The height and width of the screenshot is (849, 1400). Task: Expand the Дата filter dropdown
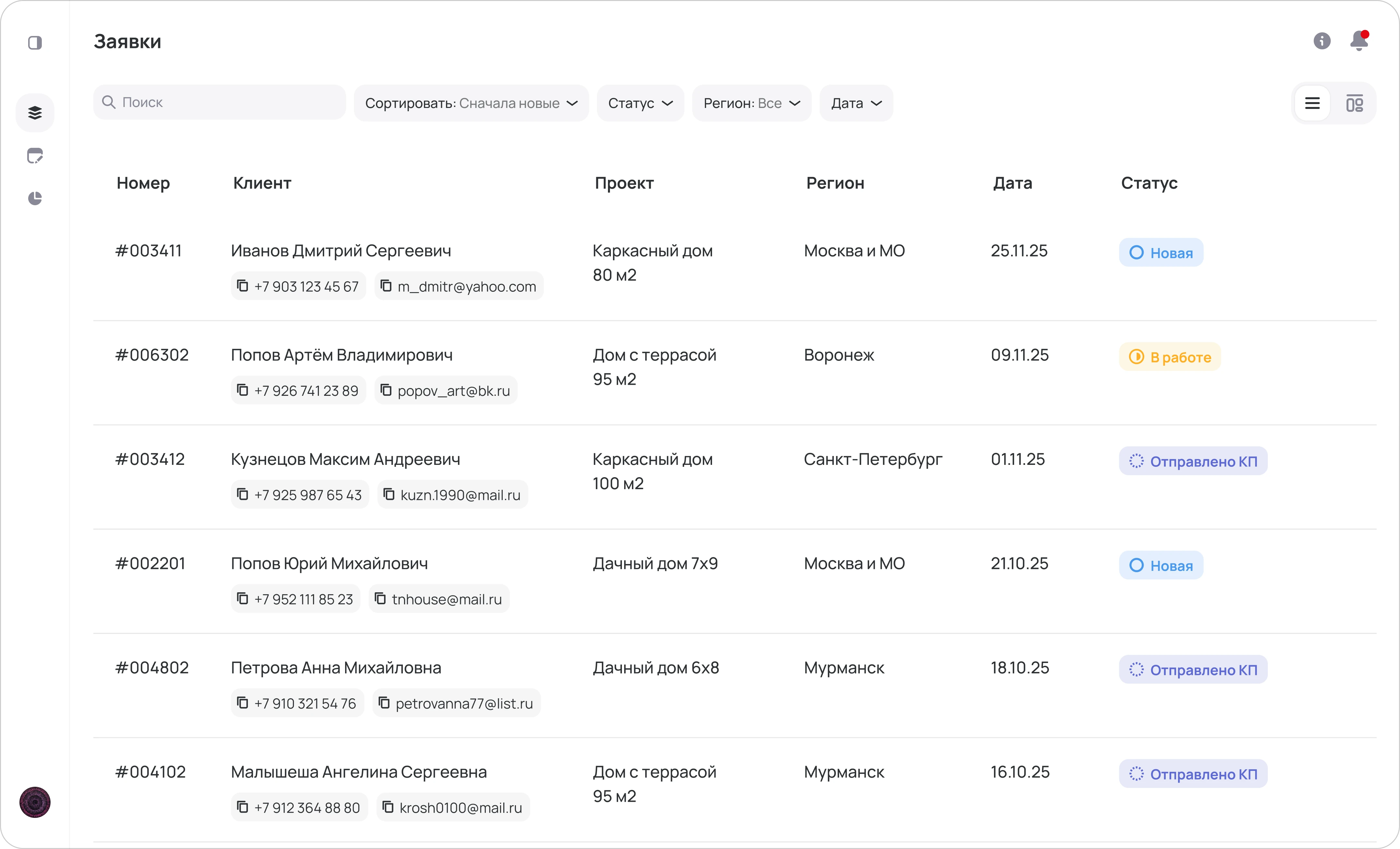(856, 103)
